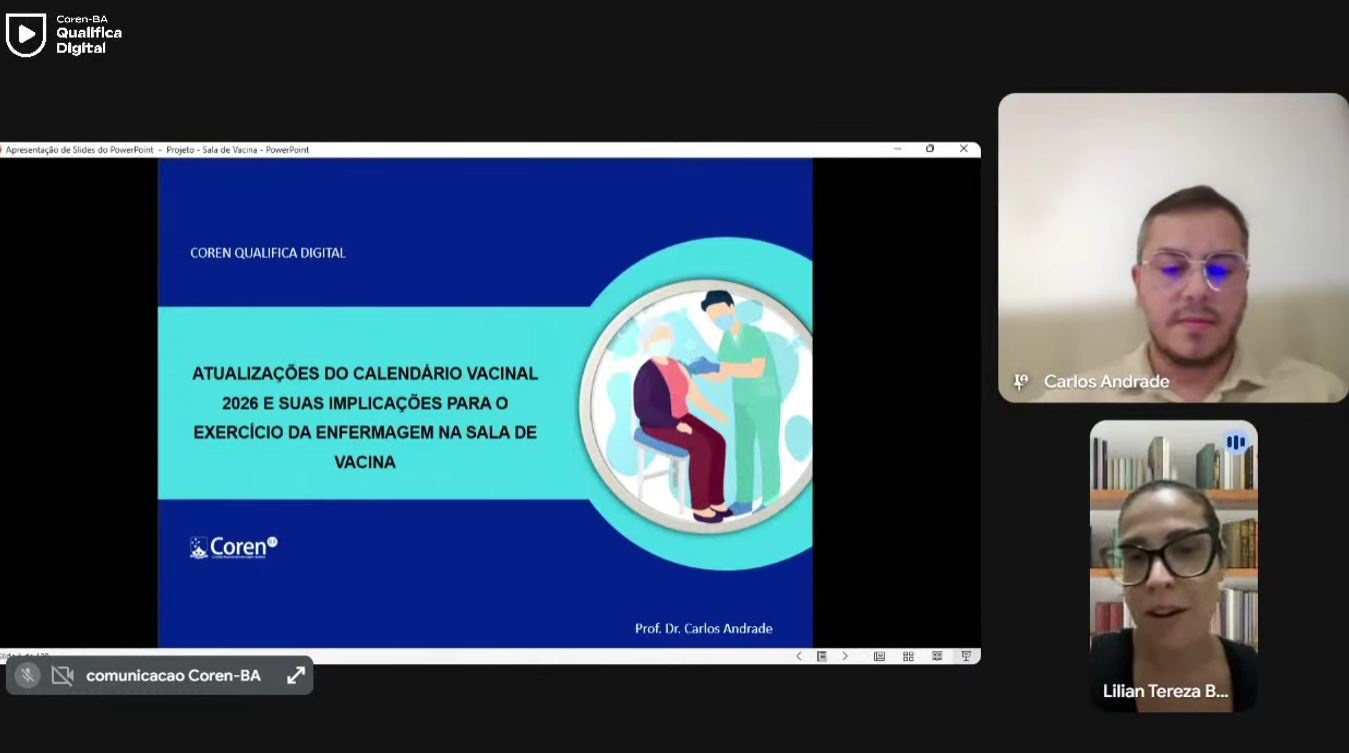Viewport: 1349px width, 753px height.
Task: Switch to Normal view icon
Action: [879, 656]
